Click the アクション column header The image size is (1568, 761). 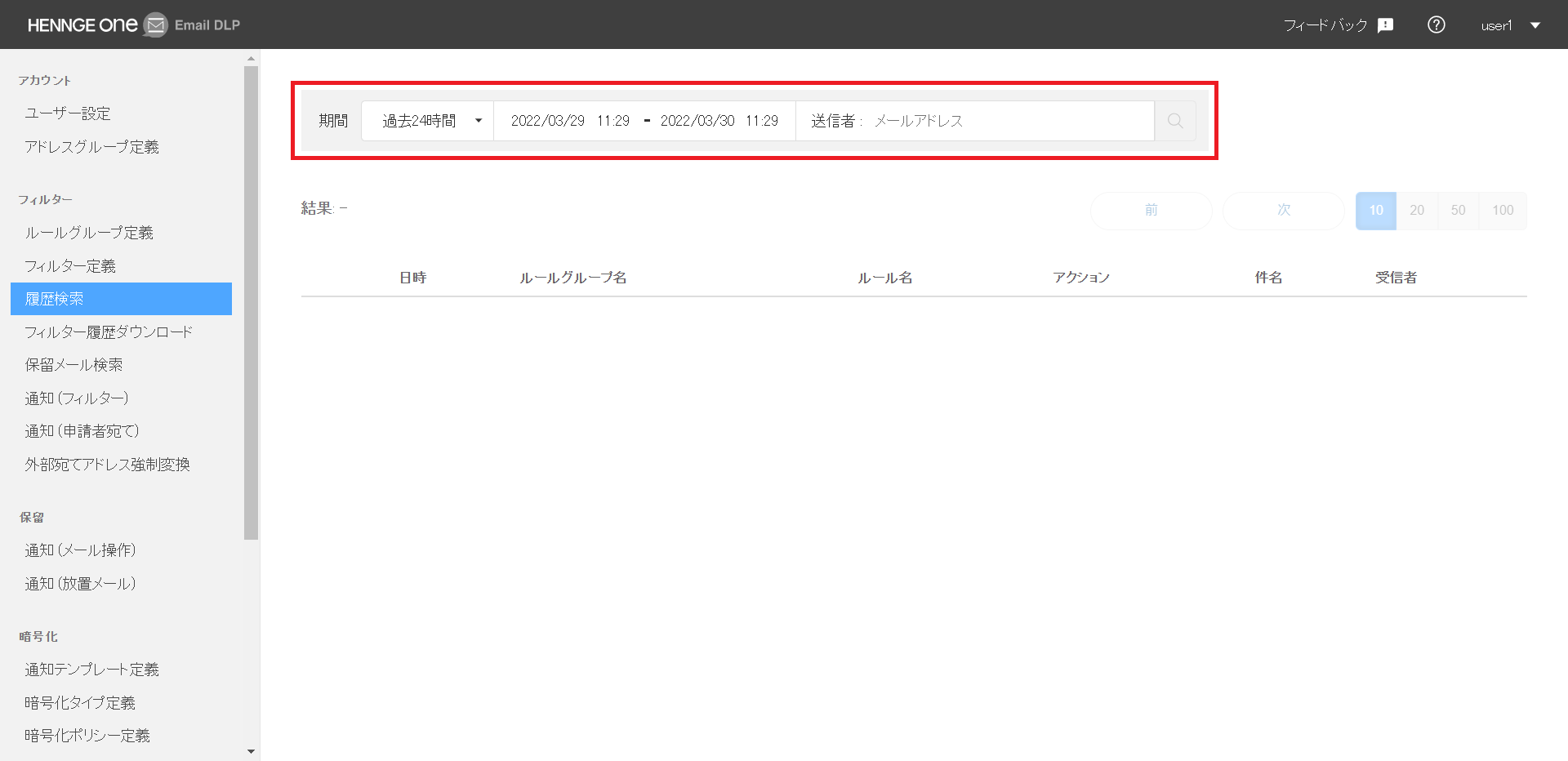[1081, 278]
